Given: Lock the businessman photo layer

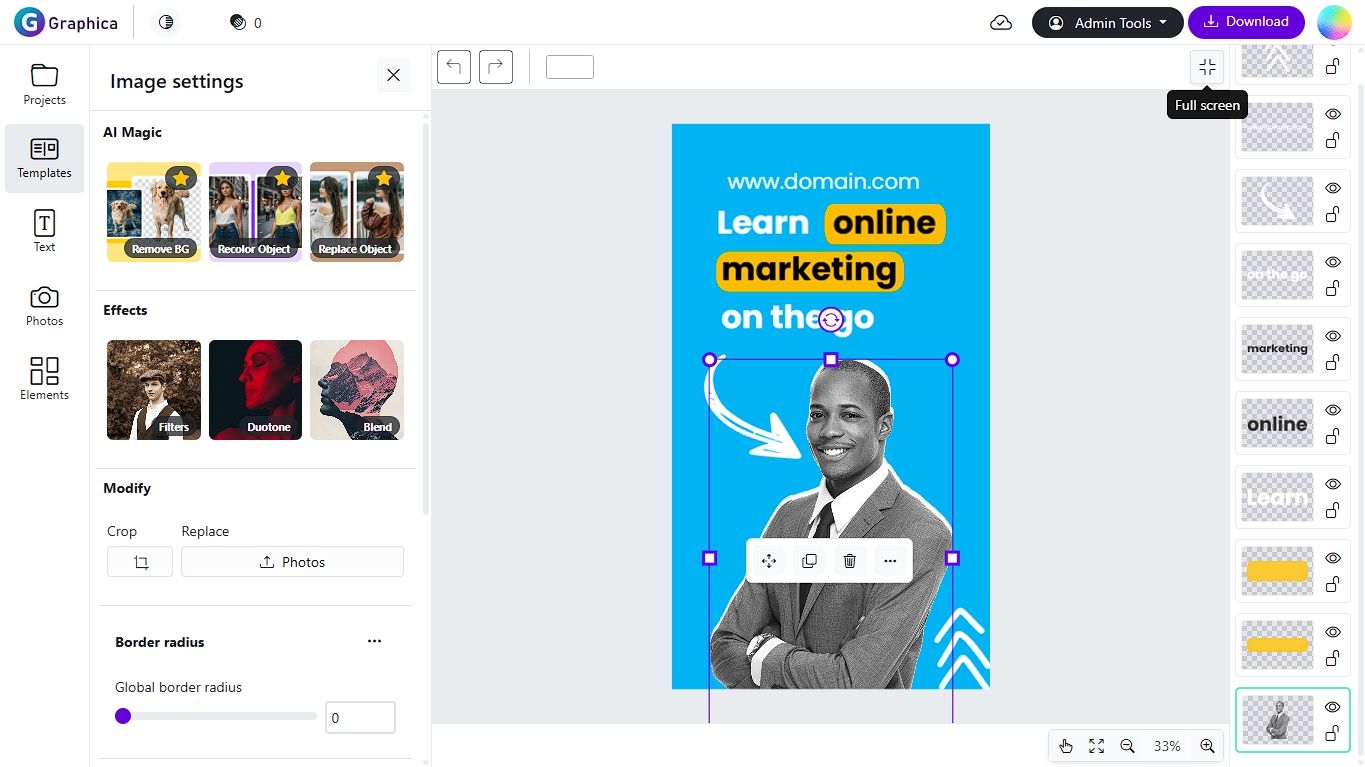Looking at the screenshot, I should coord(1333,733).
